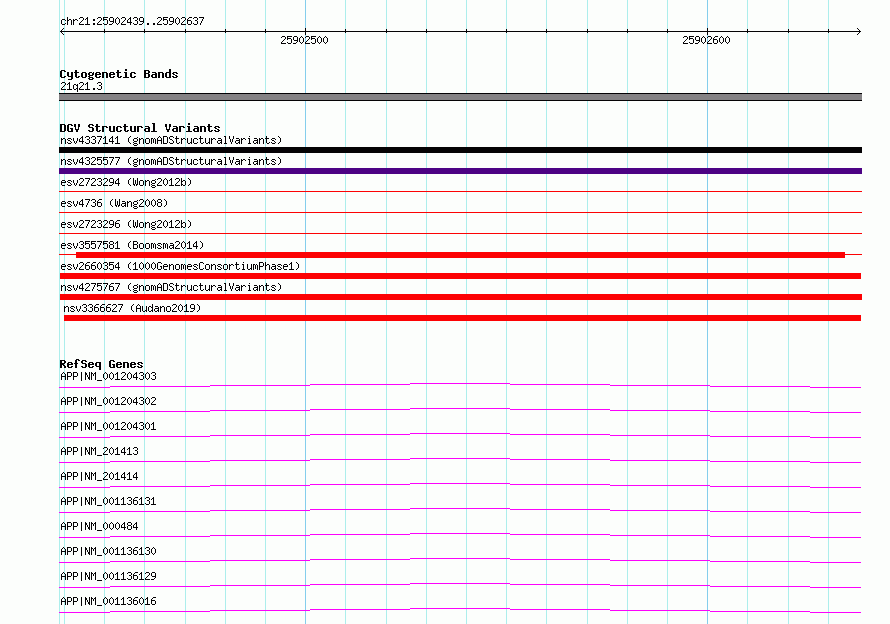Click the APP|NM_001204301 transcript label
890x624 pixels.
tap(108, 426)
